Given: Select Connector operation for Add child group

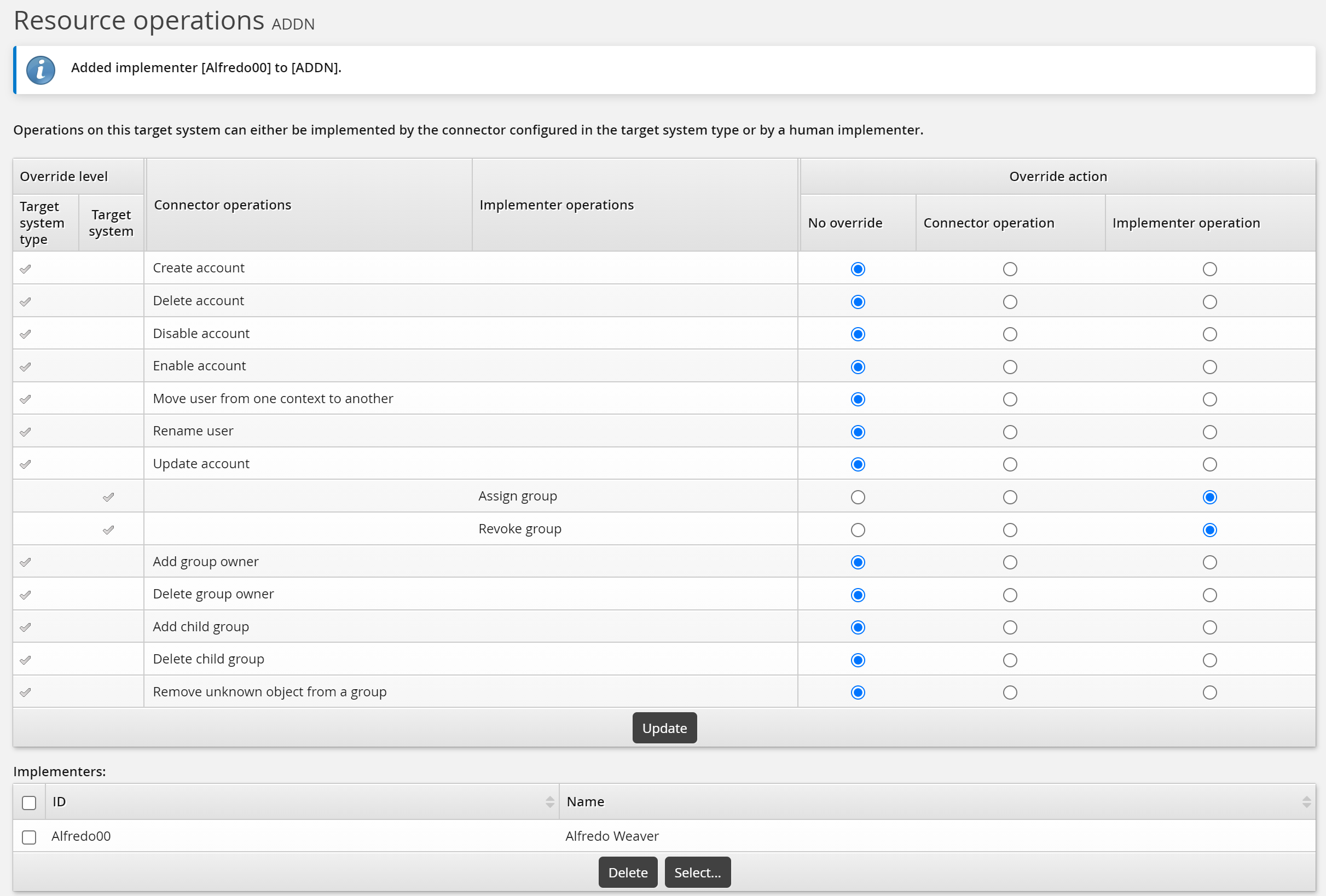Looking at the screenshot, I should click(1010, 627).
